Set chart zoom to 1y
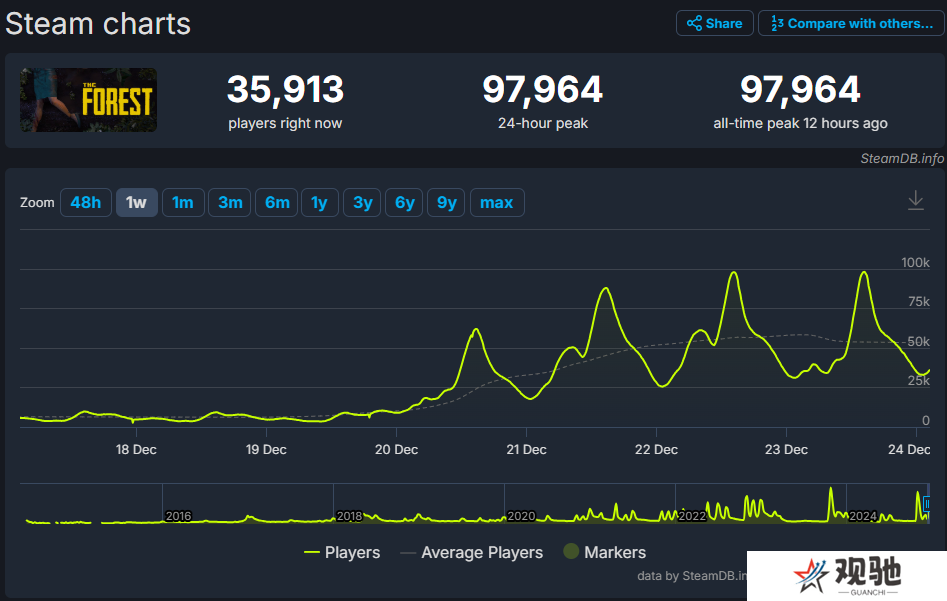 [x=319, y=202]
